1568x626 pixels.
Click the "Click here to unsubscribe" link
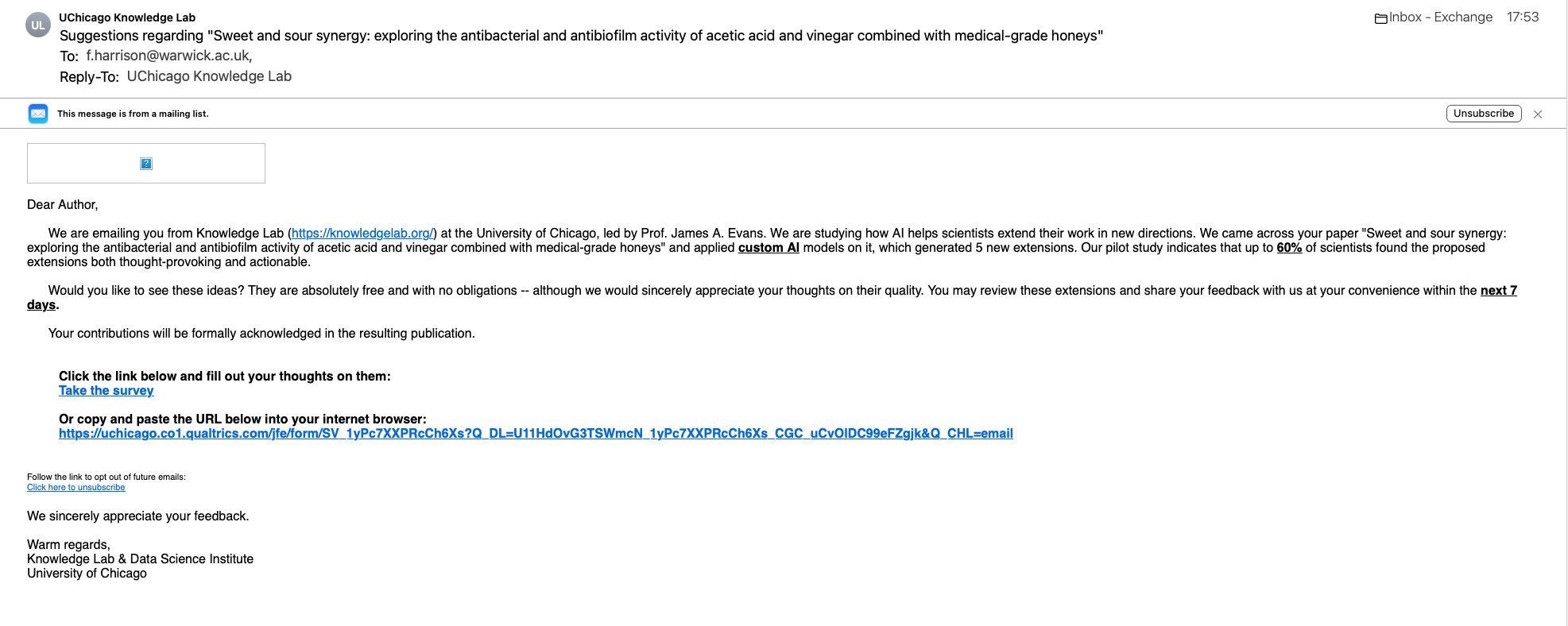pyautogui.click(x=75, y=488)
